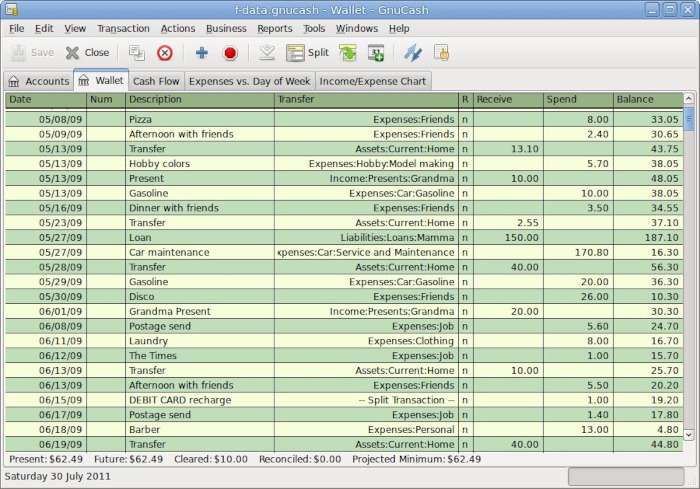Click The Times description cell
The image size is (700, 489).
pos(200,355)
